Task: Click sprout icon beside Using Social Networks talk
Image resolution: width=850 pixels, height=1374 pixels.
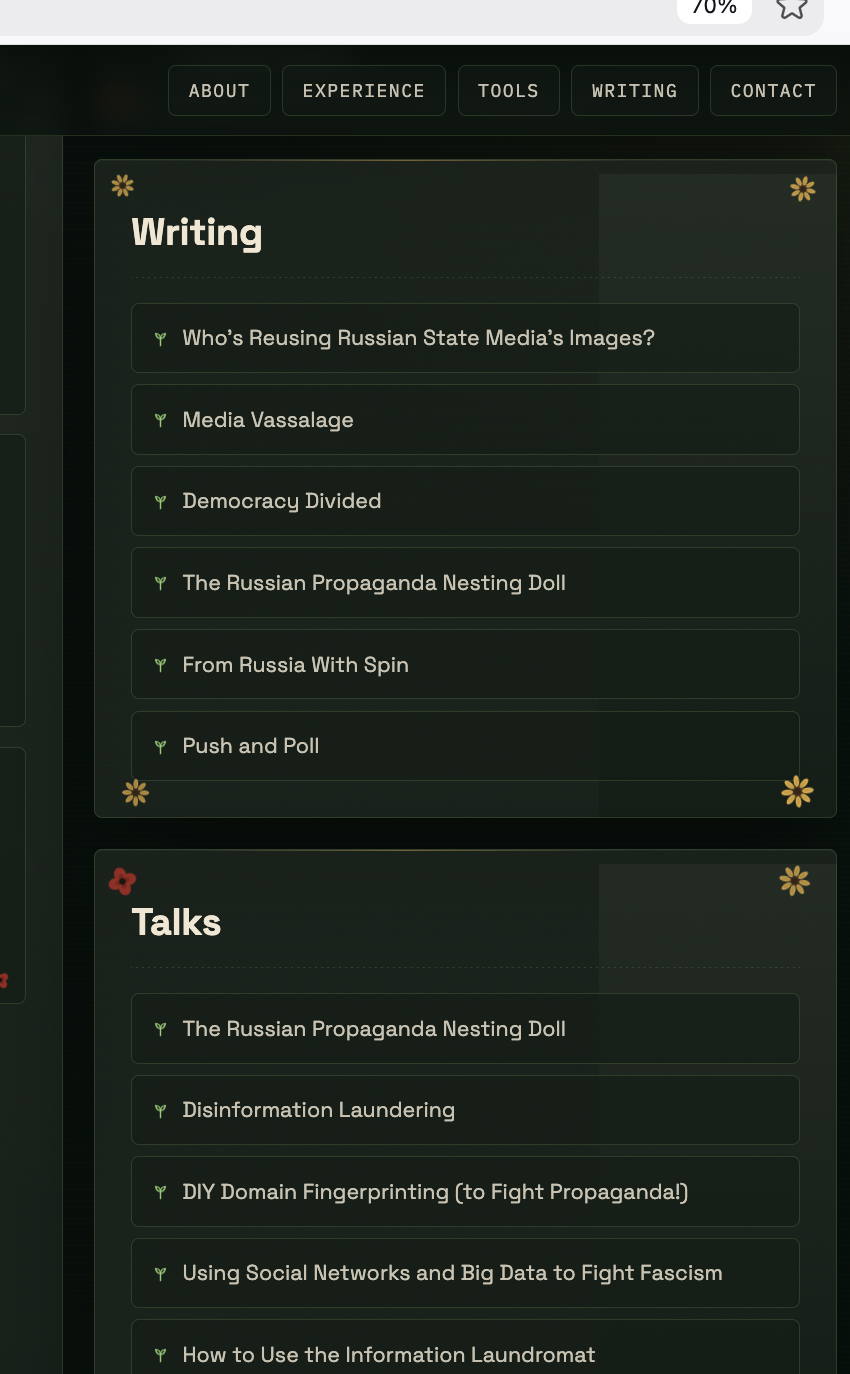Action: coord(160,1274)
